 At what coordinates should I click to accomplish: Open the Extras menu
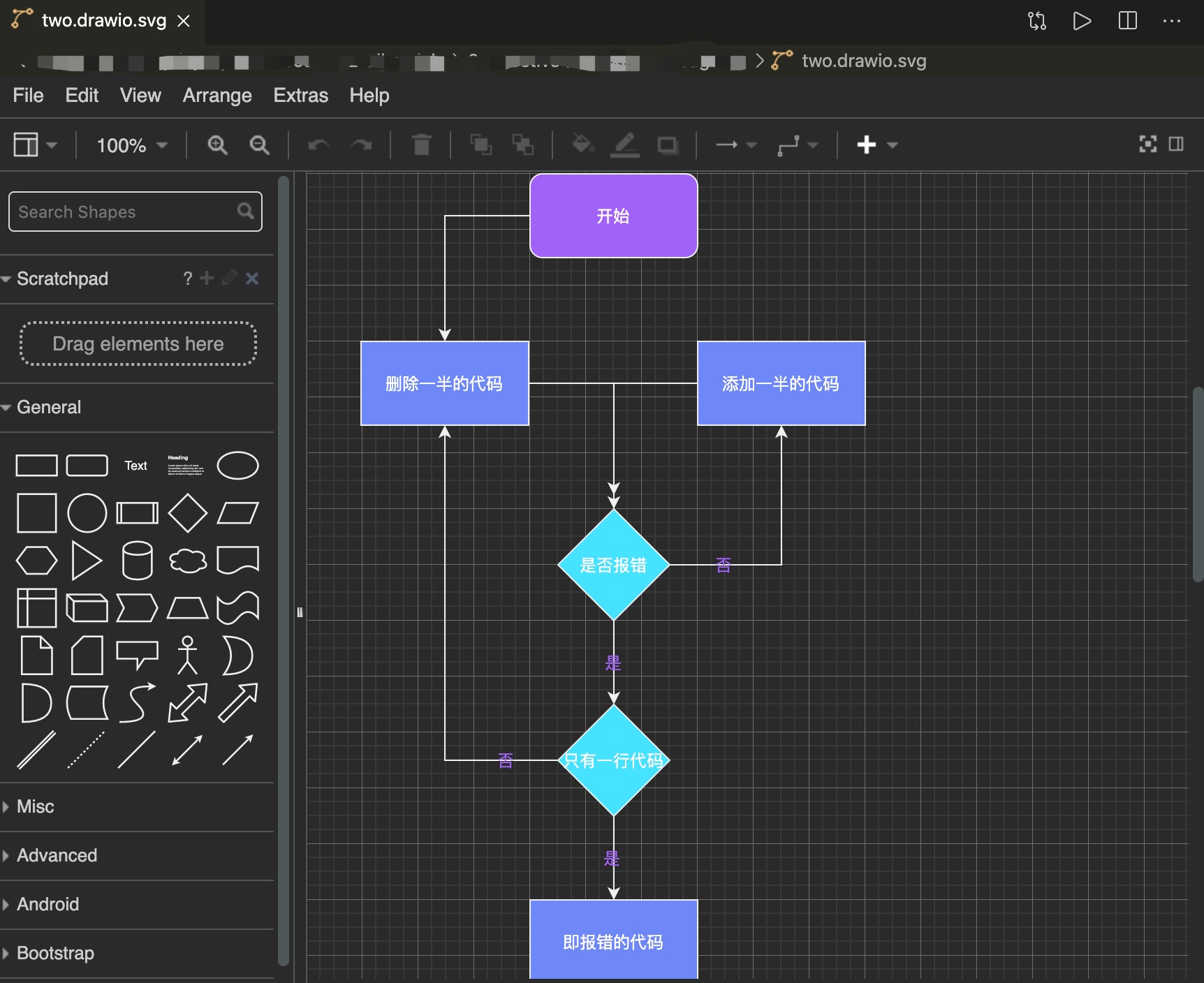coord(300,95)
